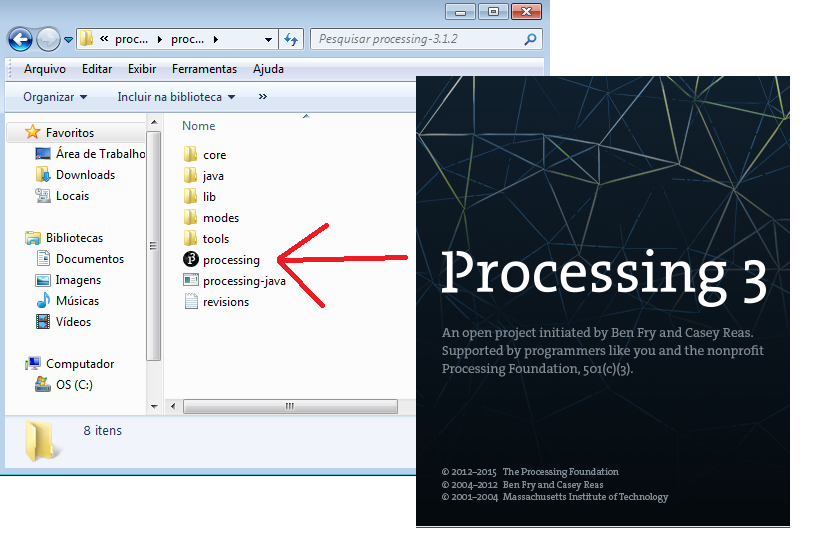Image resolution: width=823 pixels, height=546 pixels.
Task: Open the core folder icon
Action: point(191,154)
